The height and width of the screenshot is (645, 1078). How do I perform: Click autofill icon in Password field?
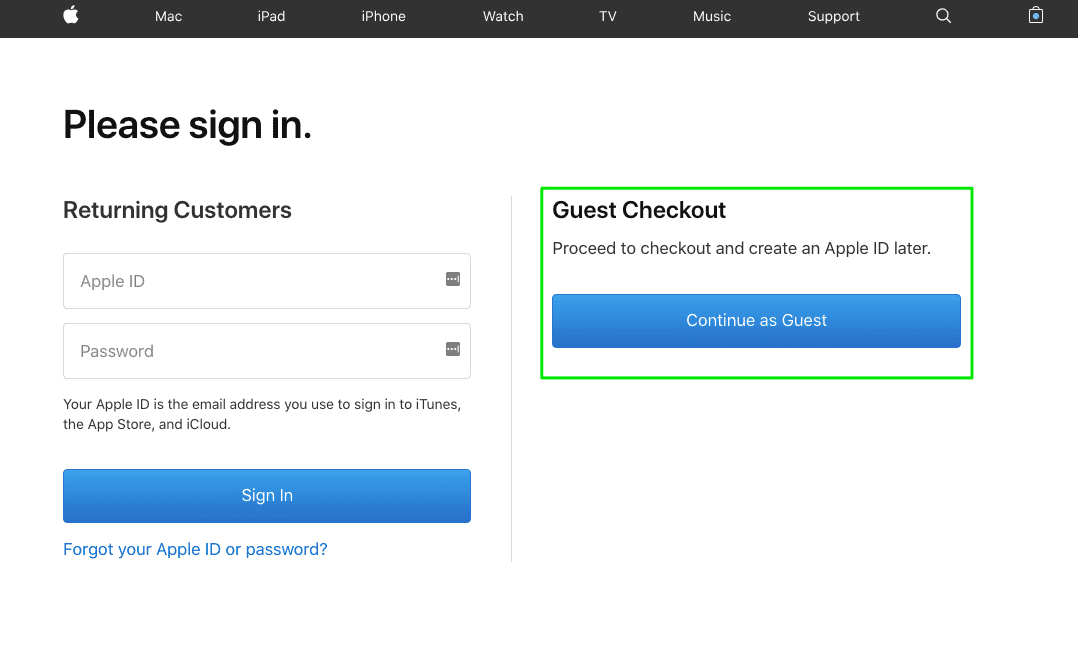point(453,349)
